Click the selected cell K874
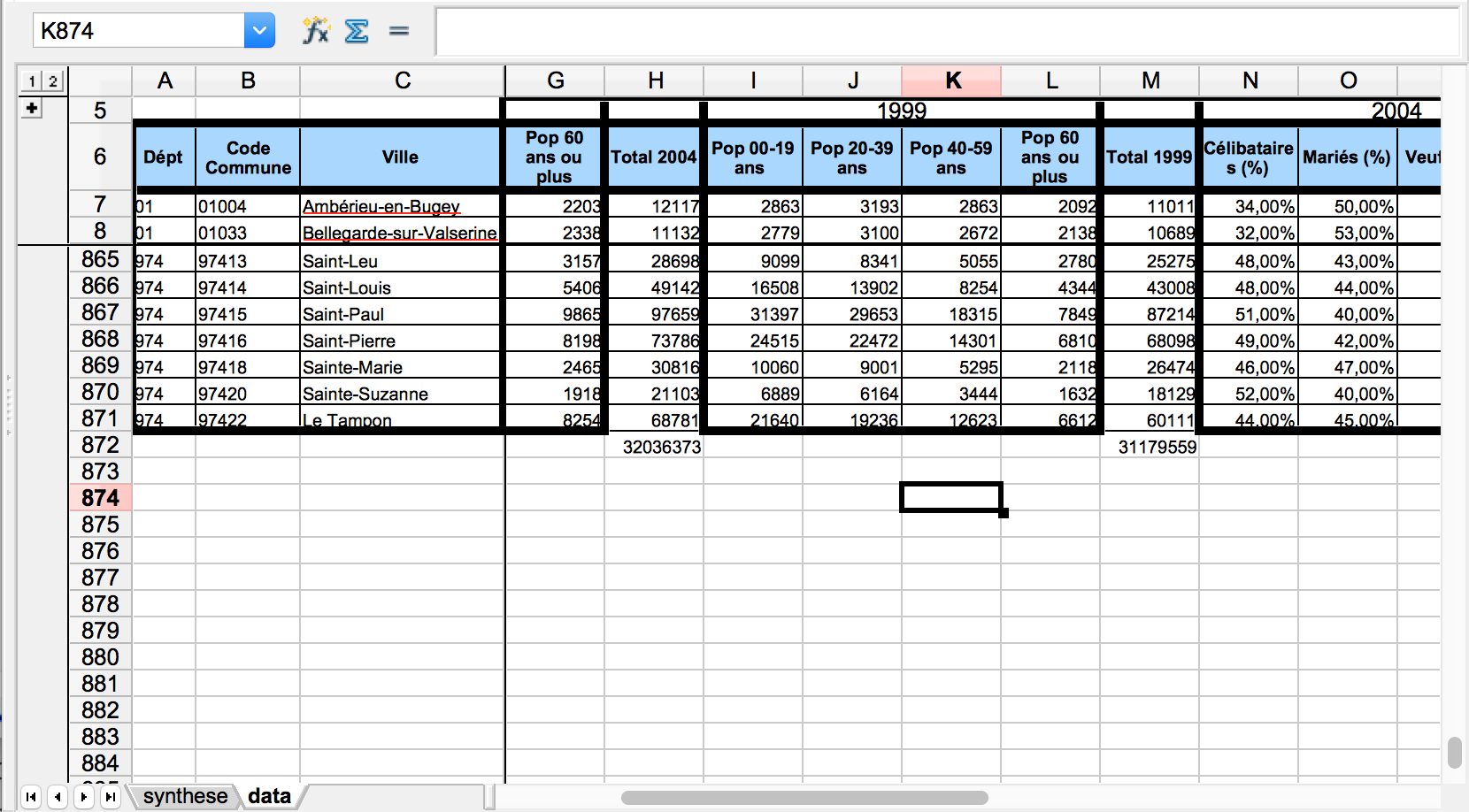Viewport: 1469px width, 812px height. 951,497
